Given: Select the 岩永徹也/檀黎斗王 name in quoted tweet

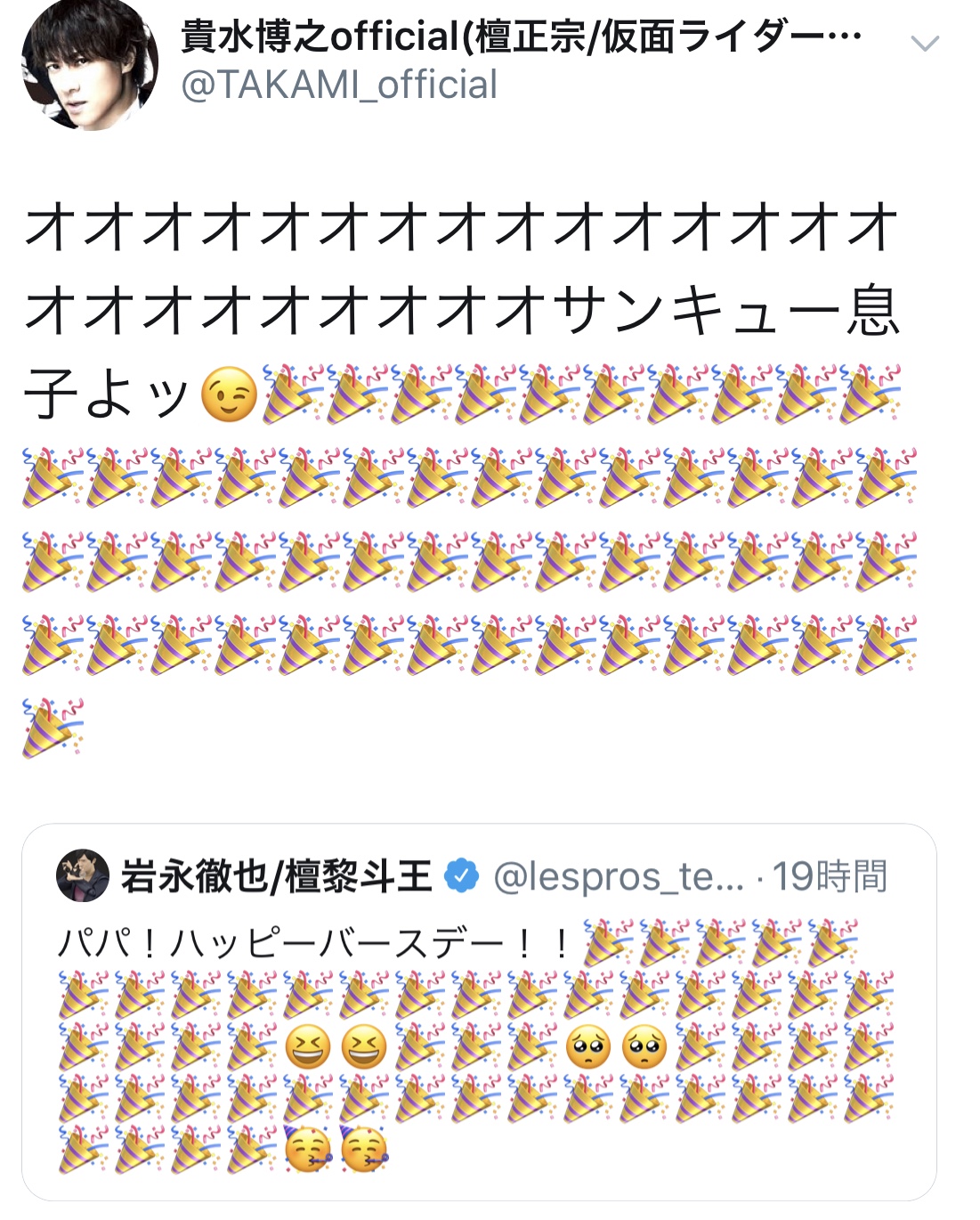Looking at the screenshot, I should (276, 876).
